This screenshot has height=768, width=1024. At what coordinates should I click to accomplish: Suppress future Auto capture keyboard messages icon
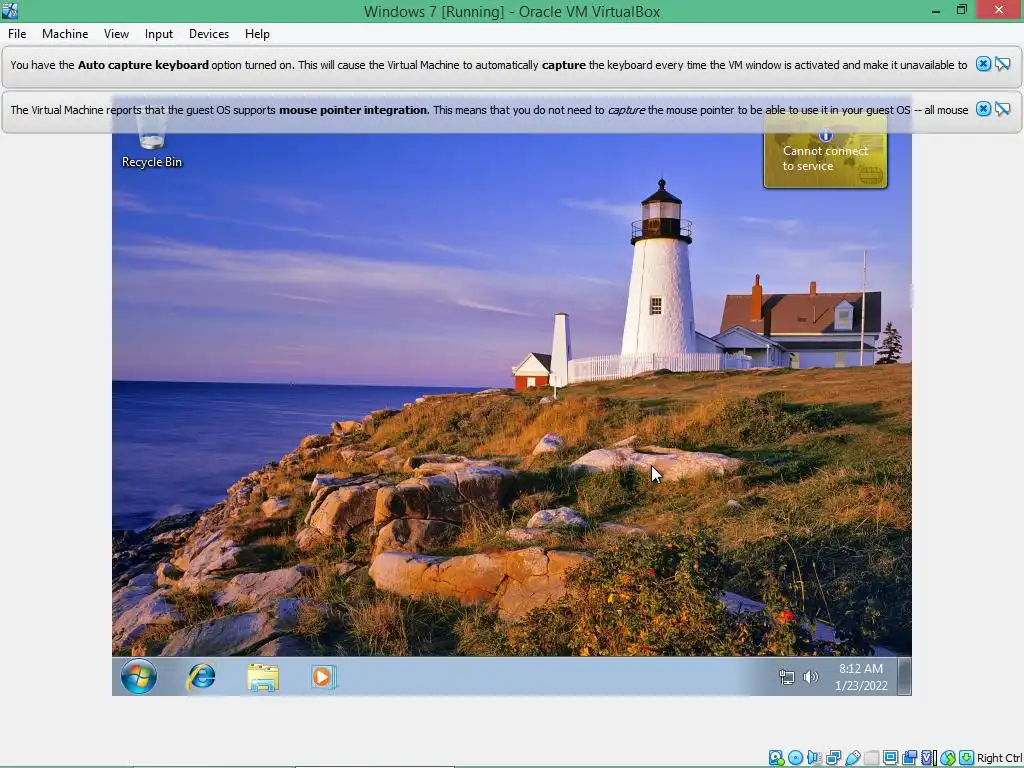[1003, 64]
